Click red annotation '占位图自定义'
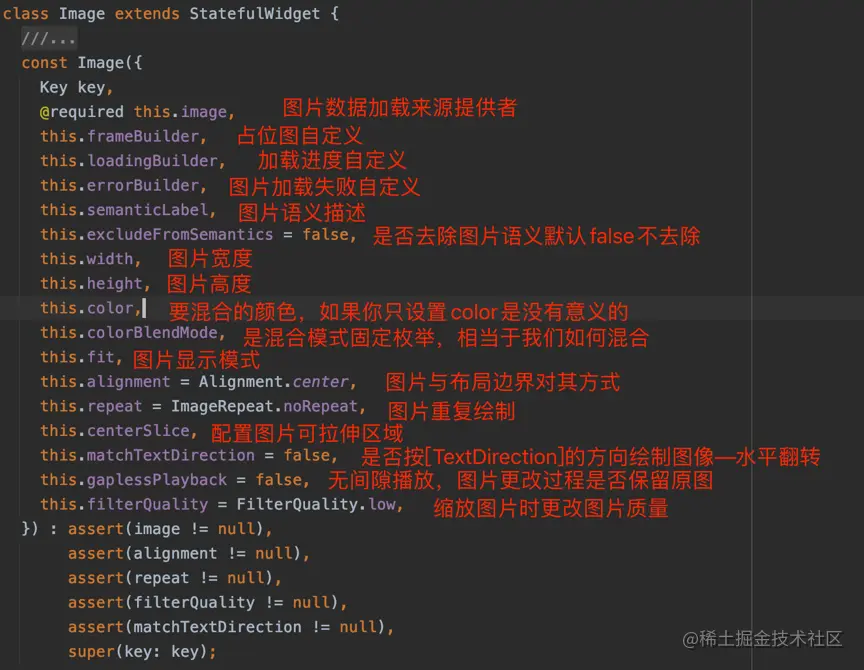The height and width of the screenshot is (670, 864). pyautogui.click(x=300, y=136)
